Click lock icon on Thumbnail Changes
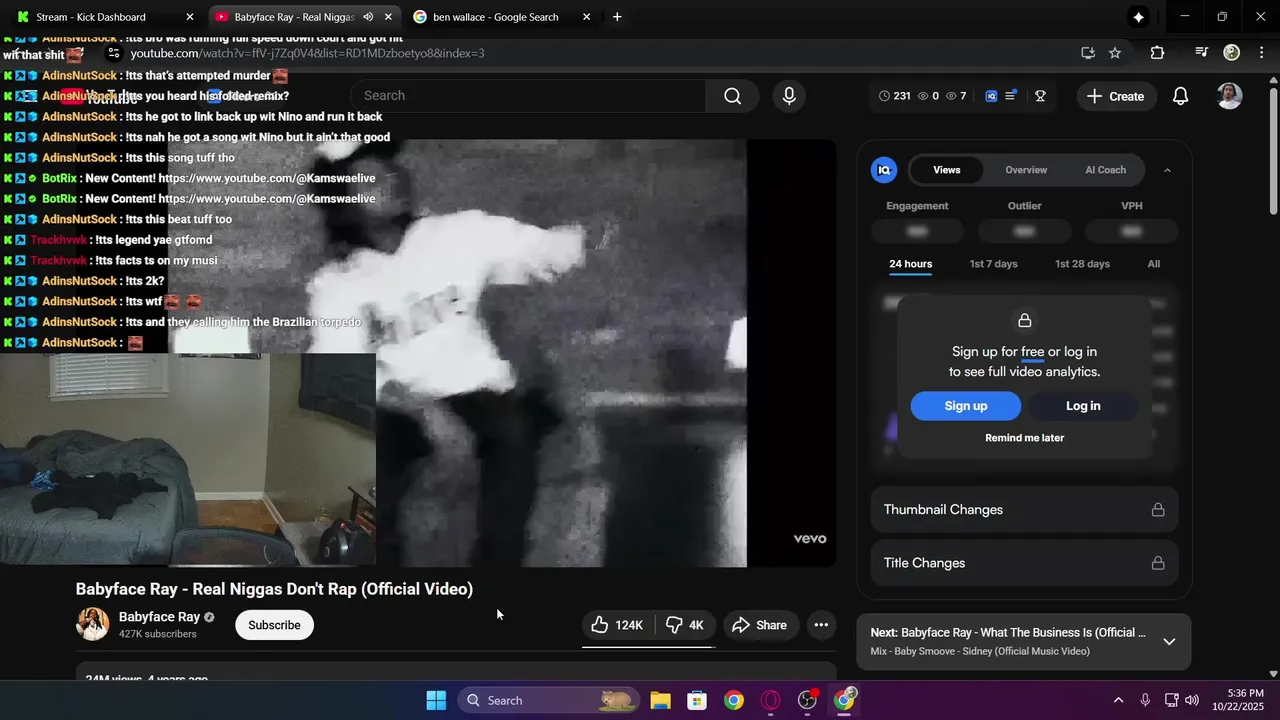This screenshot has height=720, width=1280. (1158, 510)
